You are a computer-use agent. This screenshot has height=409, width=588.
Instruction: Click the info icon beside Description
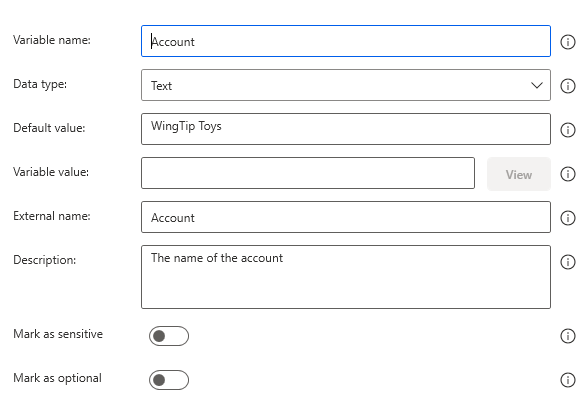click(568, 262)
